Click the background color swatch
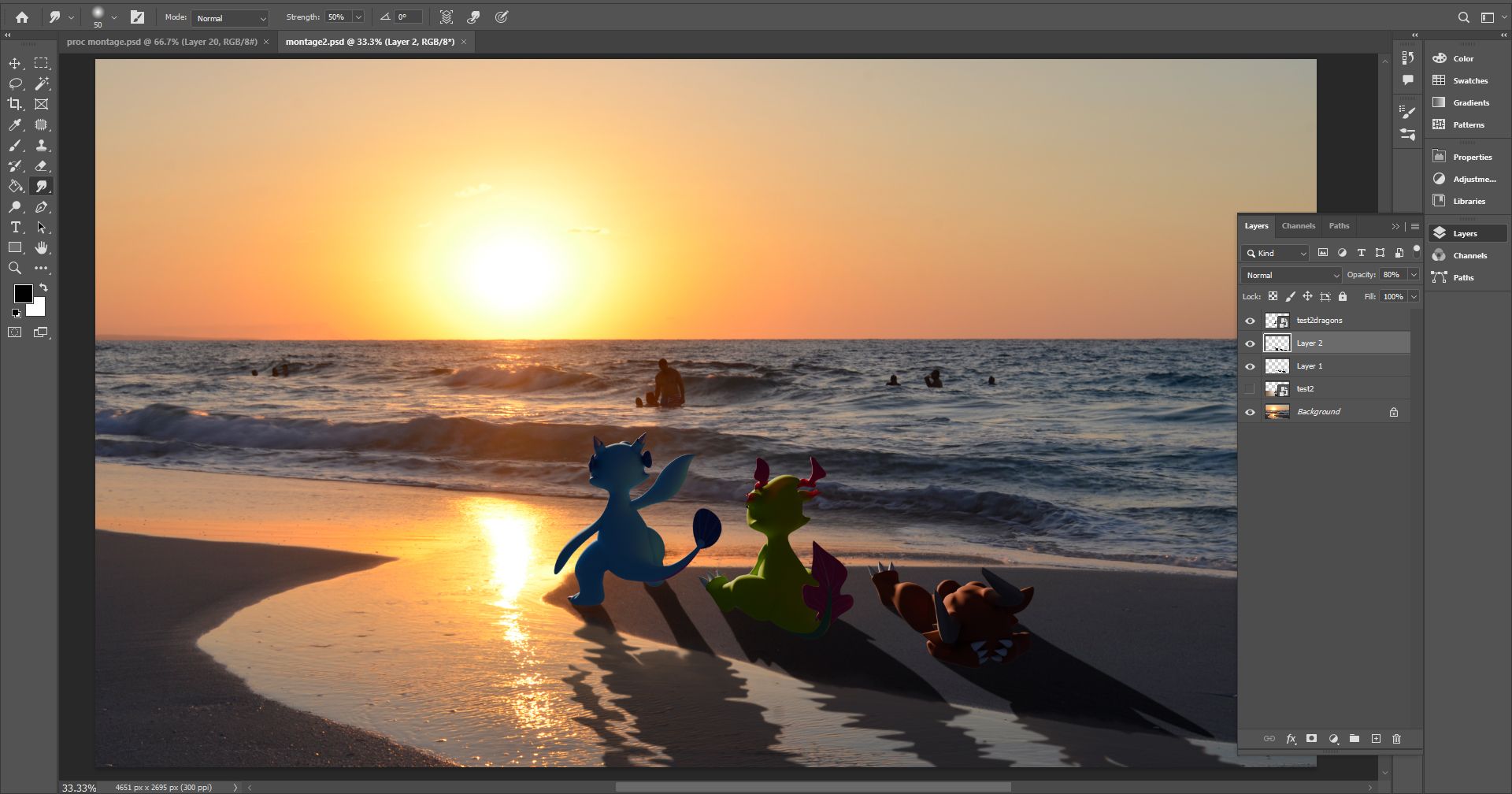The height and width of the screenshot is (794, 1512). coord(38,308)
